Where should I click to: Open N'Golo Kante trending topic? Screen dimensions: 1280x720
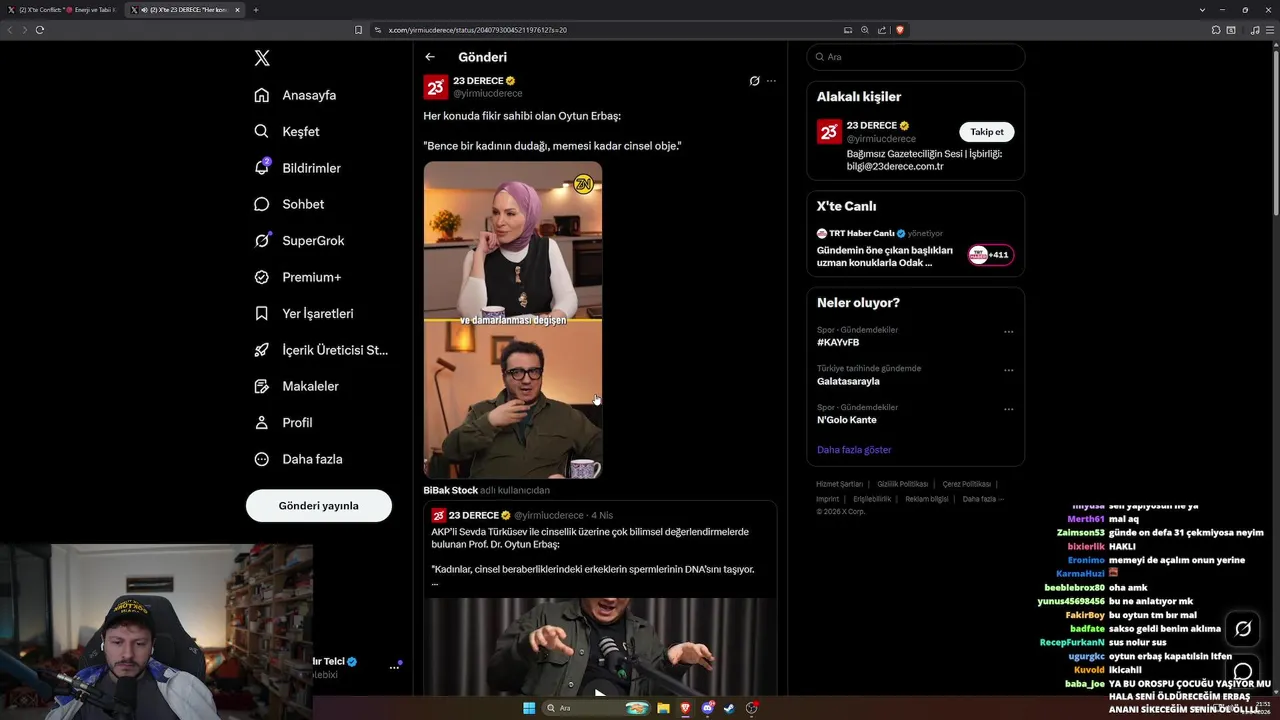click(x=847, y=420)
